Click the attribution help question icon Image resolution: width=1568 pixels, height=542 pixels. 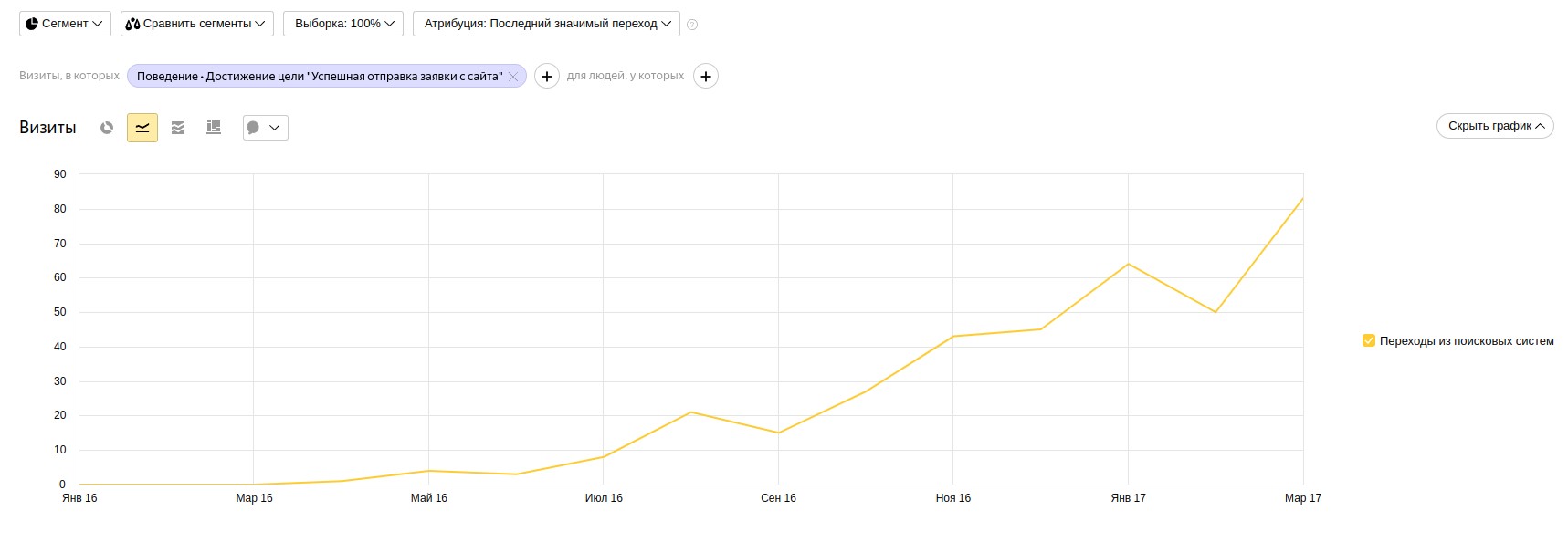692,25
